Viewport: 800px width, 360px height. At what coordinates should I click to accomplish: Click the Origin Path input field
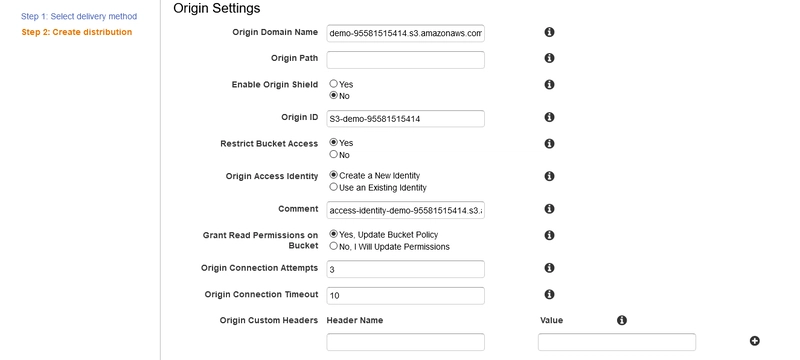pyautogui.click(x=405, y=60)
